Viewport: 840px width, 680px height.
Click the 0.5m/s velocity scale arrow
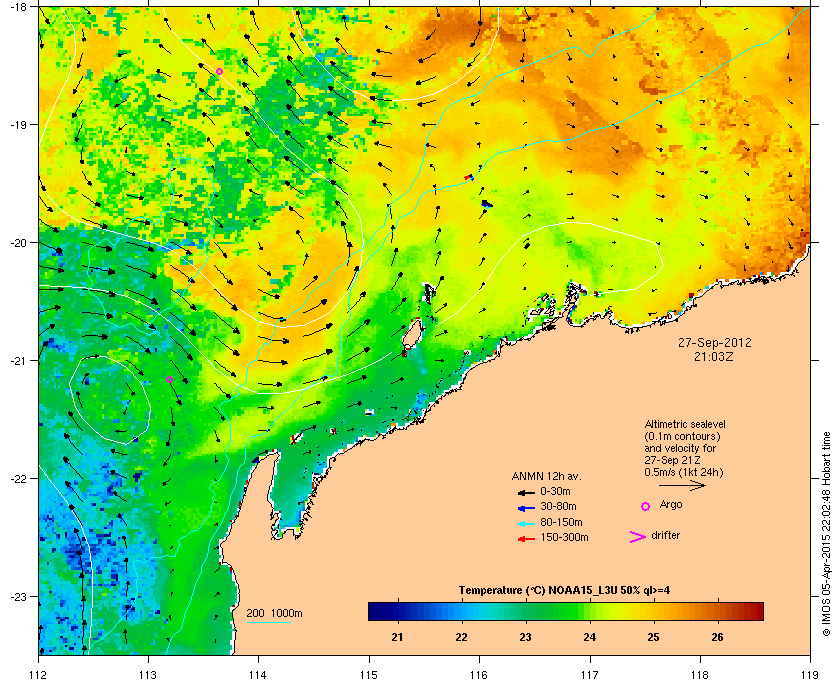click(682, 486)
